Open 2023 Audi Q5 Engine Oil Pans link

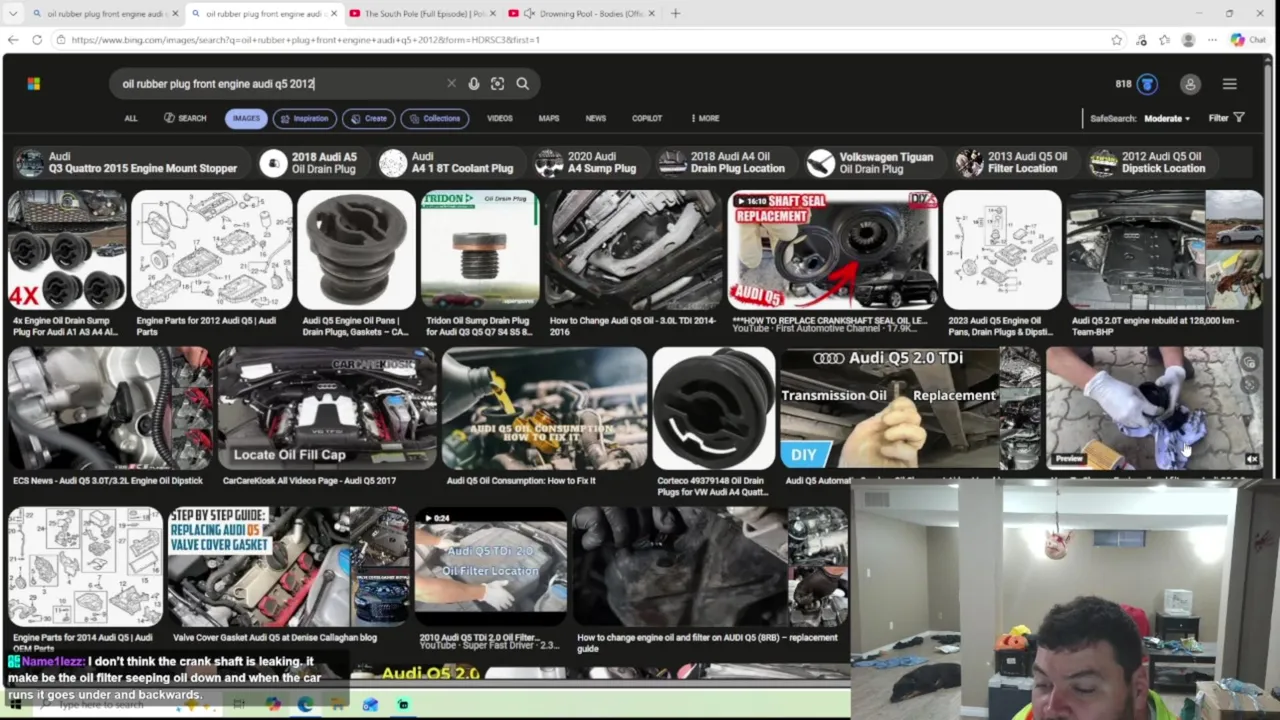tap(1001, 326)
